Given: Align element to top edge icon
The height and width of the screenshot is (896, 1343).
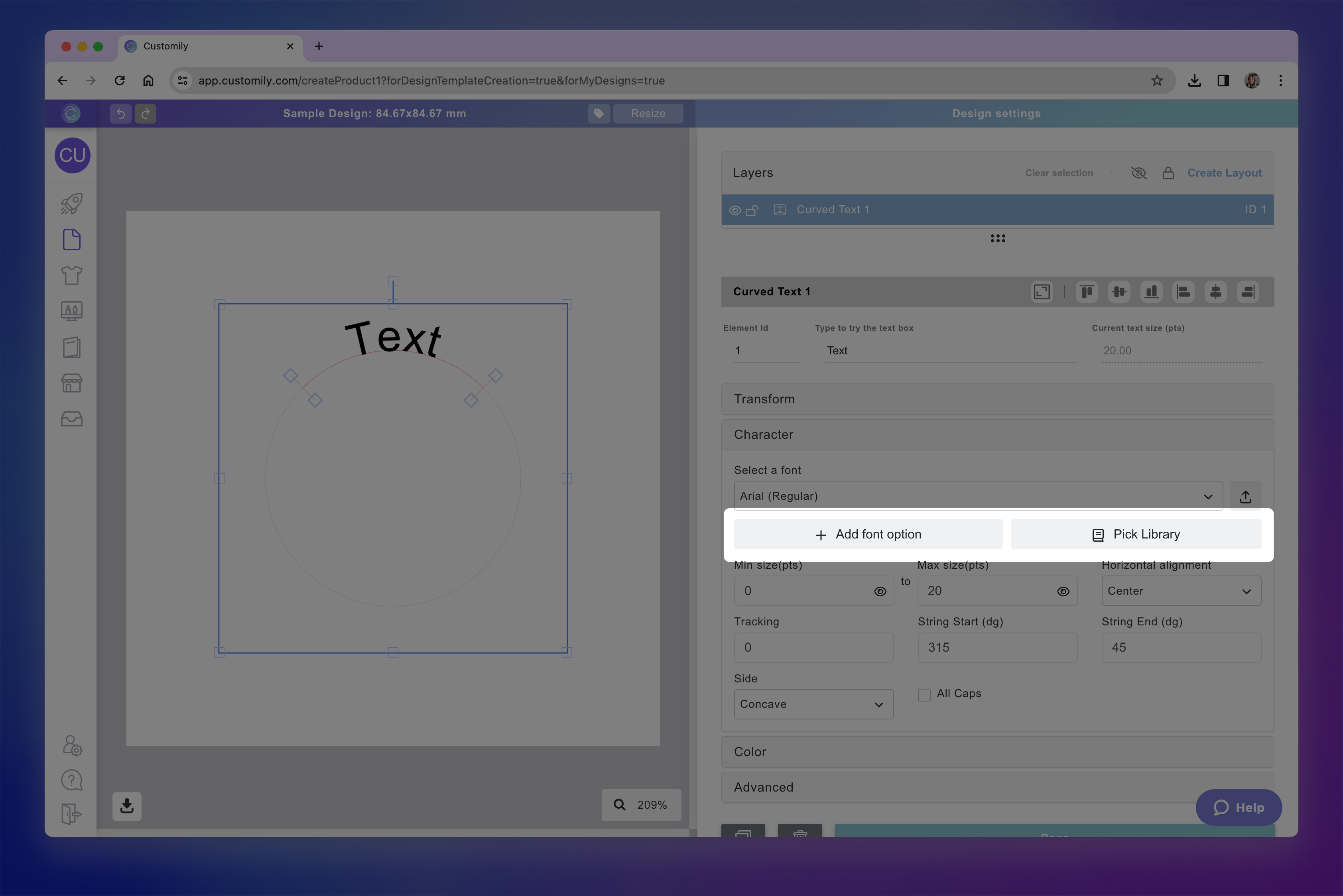Looking at the screenshot, I should pyautogui.click(x=1087, y=292).
